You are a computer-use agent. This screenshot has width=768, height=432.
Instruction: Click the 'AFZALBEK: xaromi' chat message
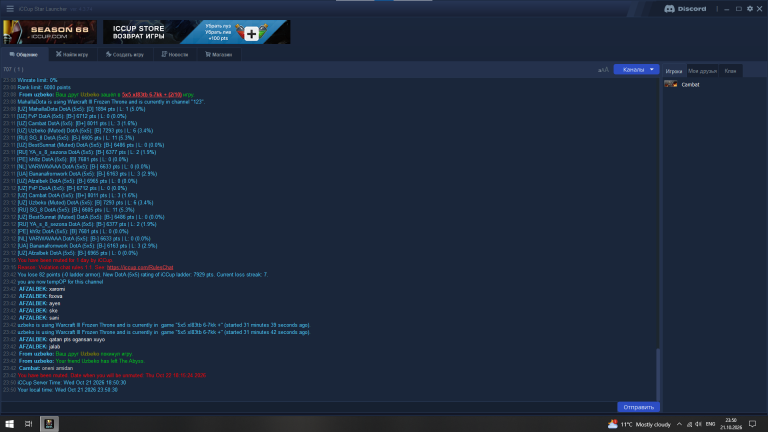click(x=42, y=289)
